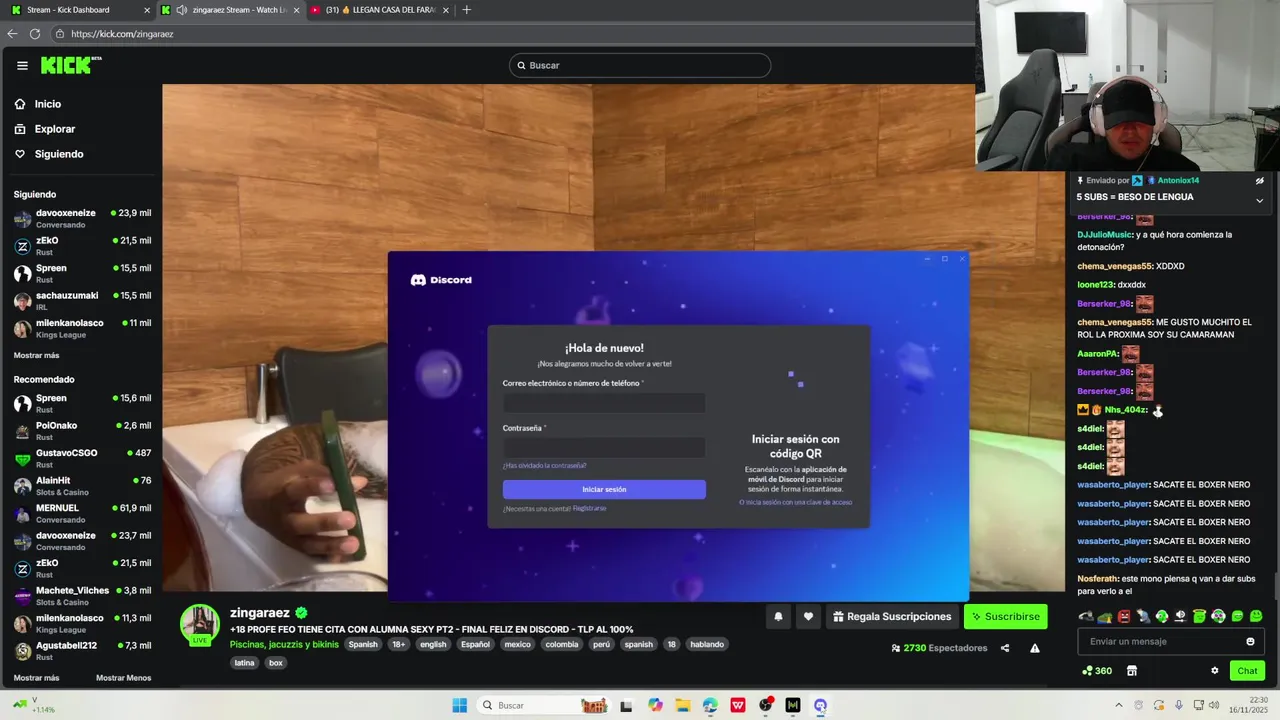Open GustavoCSGO recommended channel

point(82,458)
